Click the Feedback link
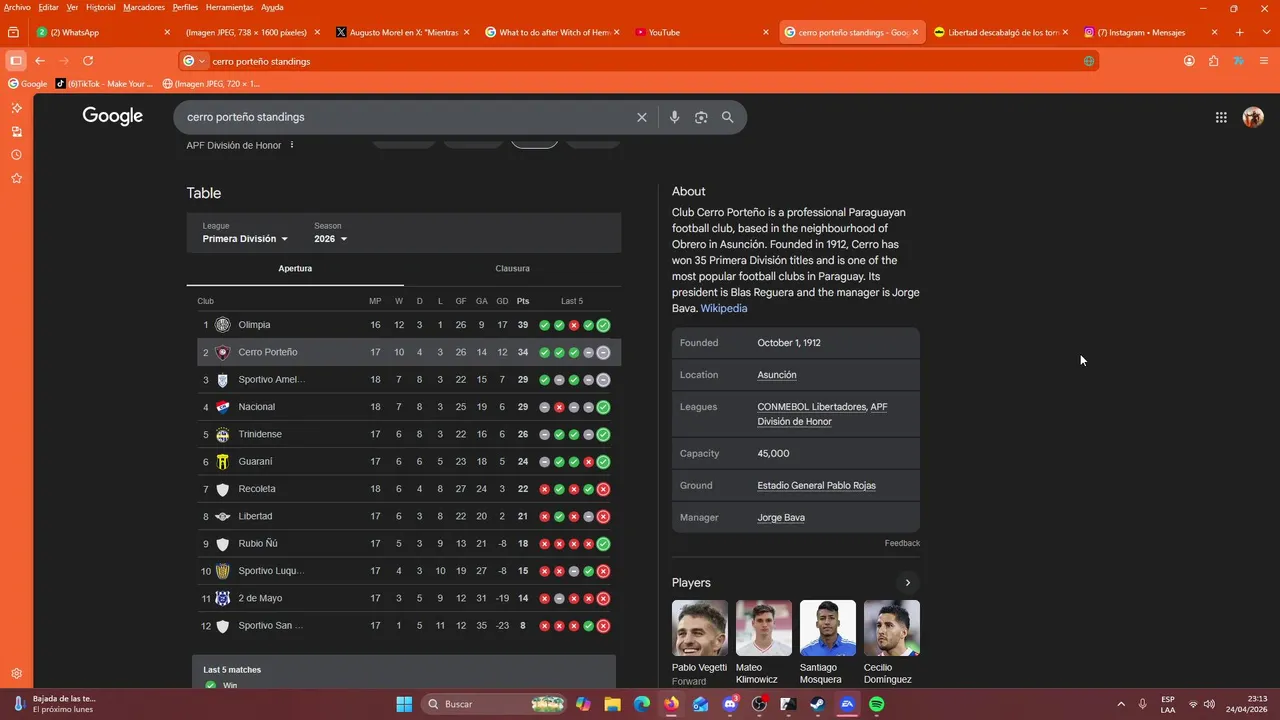 pyautogui.click(x=902, y=543)
